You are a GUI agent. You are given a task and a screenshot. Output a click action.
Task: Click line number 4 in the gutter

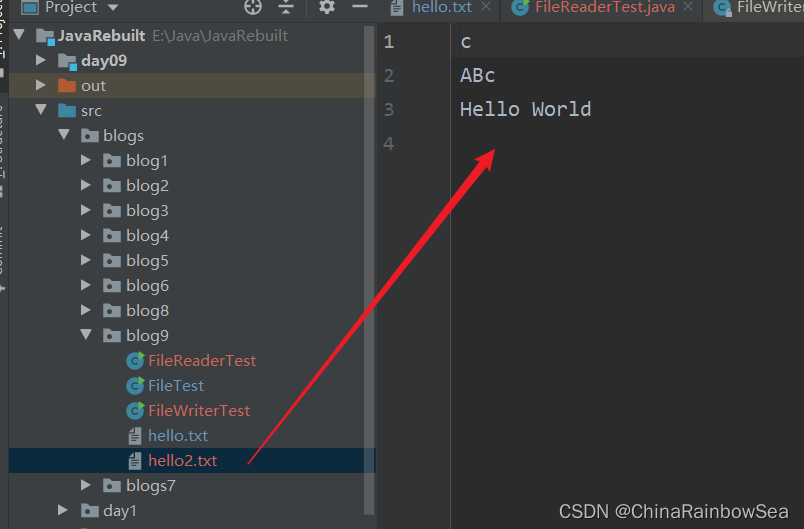coord(389,143)
